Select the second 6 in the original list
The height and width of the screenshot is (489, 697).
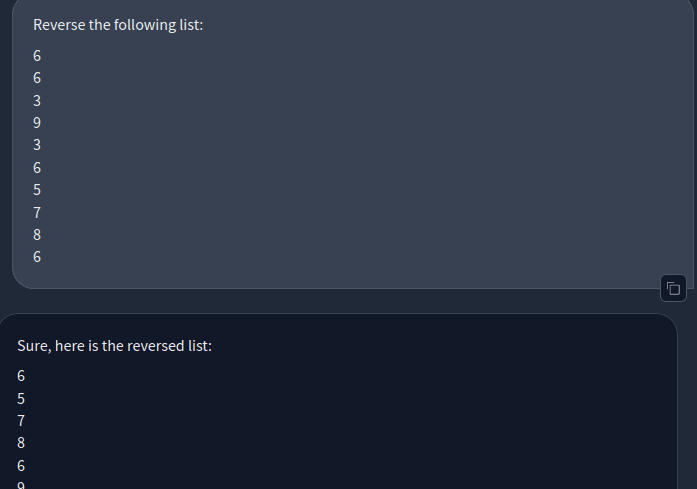tap(37, 78)
